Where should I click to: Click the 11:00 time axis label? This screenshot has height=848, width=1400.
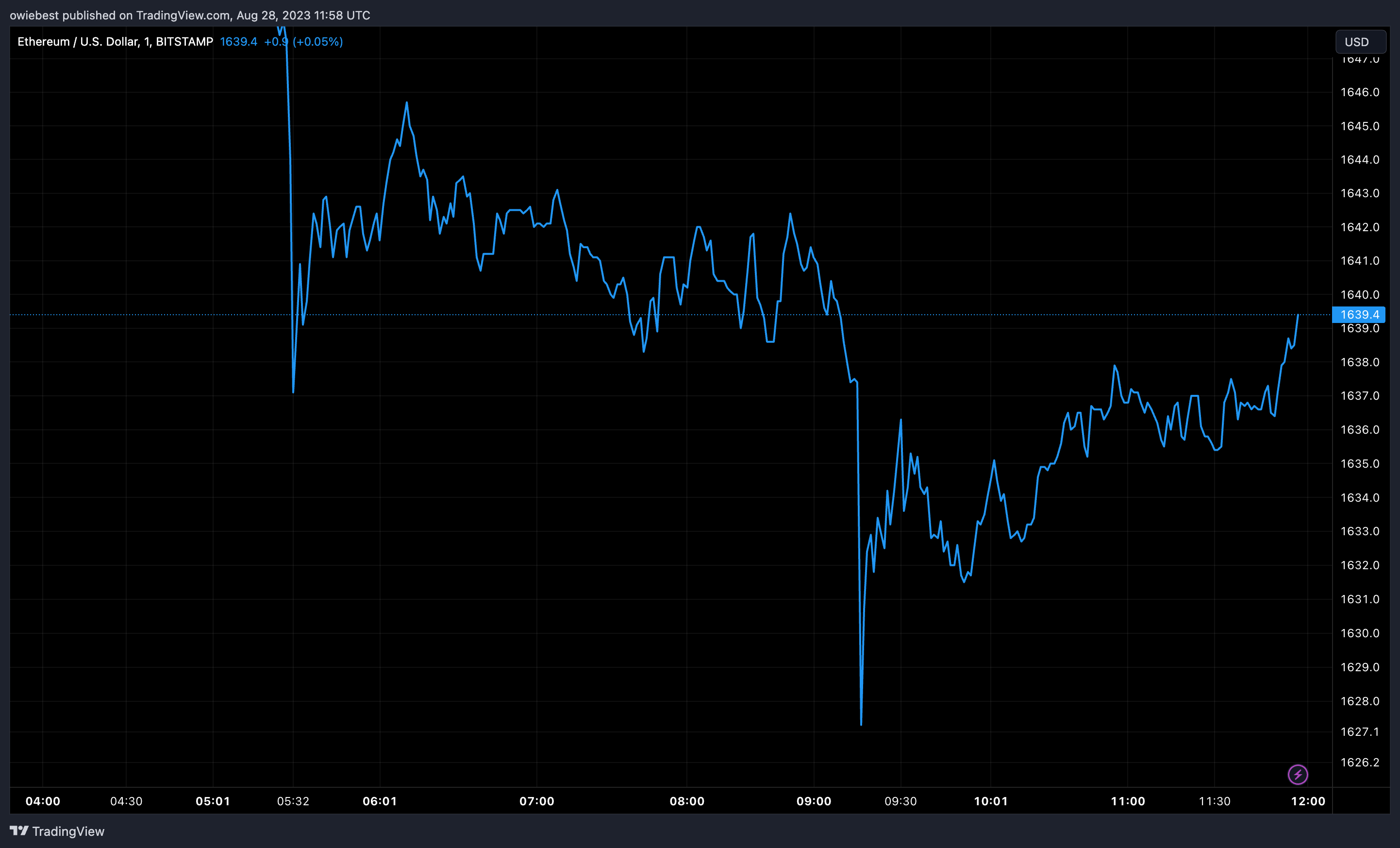[1128, 801]
